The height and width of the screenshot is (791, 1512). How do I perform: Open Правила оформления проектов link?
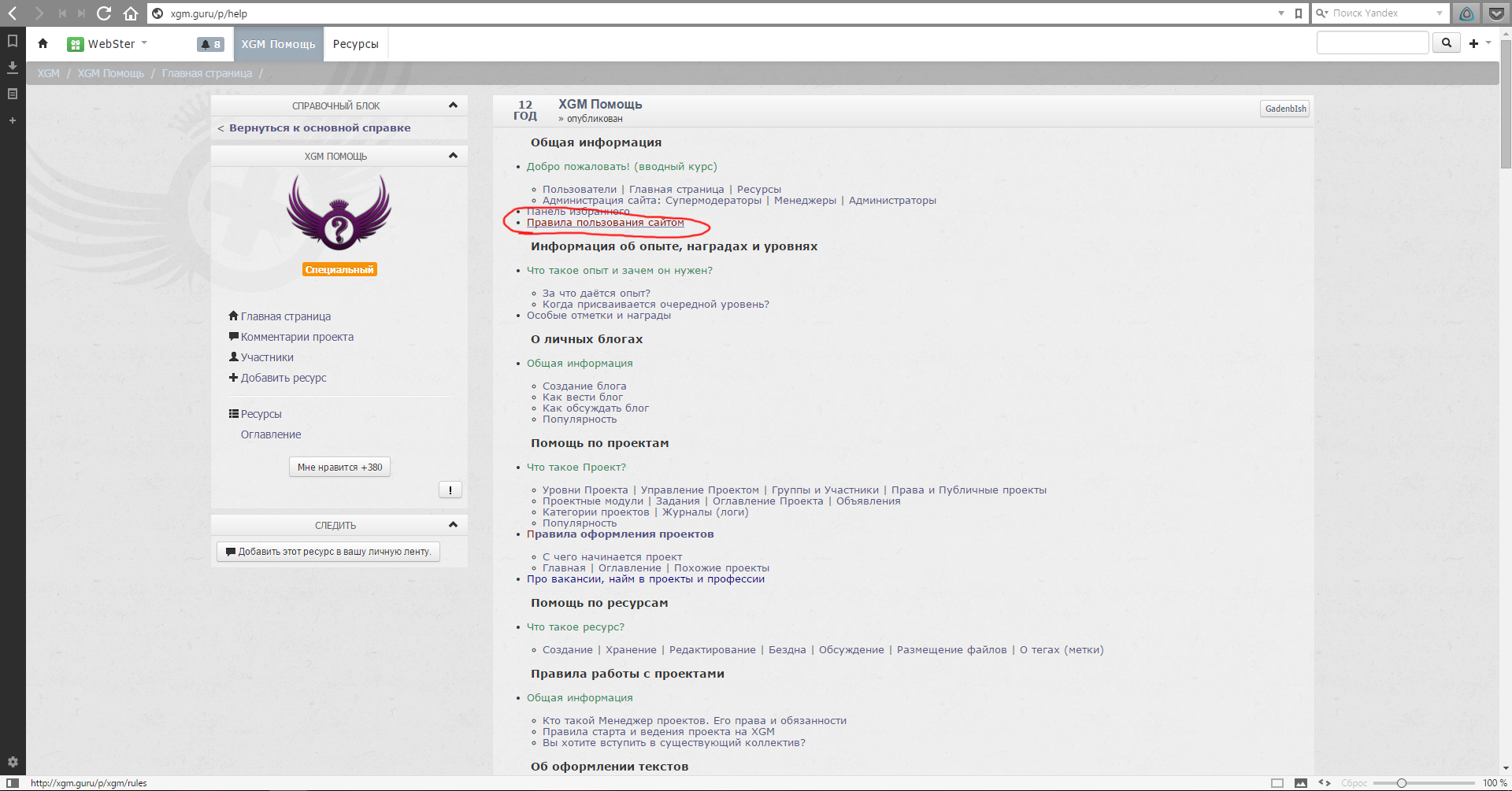[x=621, y=534]
